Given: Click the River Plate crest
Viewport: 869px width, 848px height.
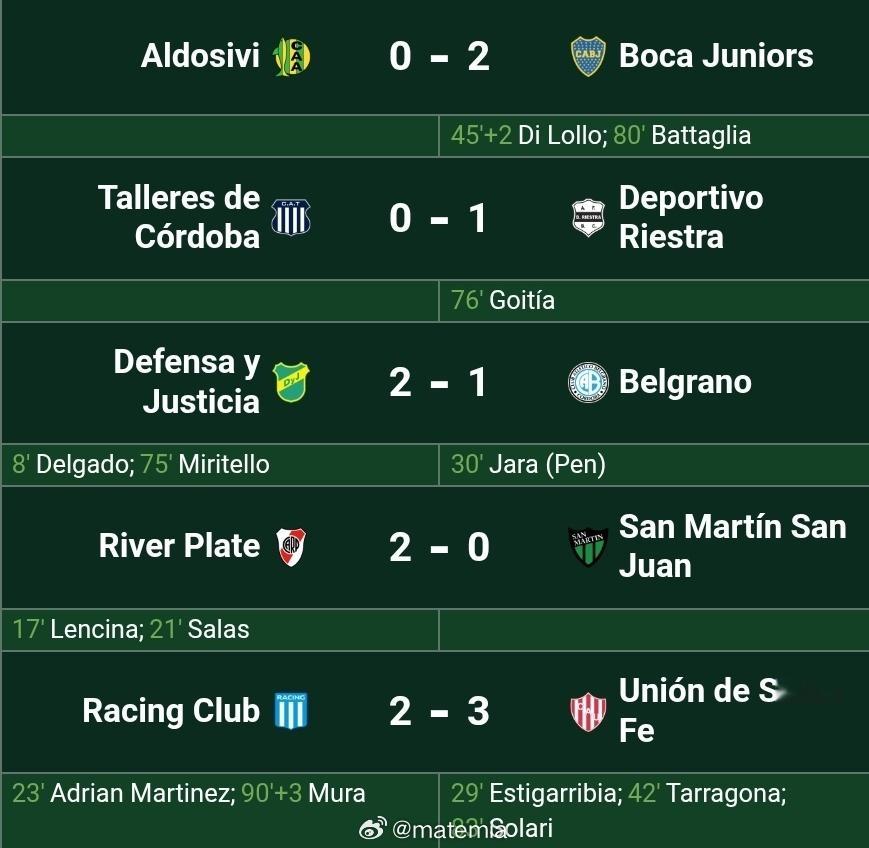Looking at the screenshot, I should click(x=291, y=546).
